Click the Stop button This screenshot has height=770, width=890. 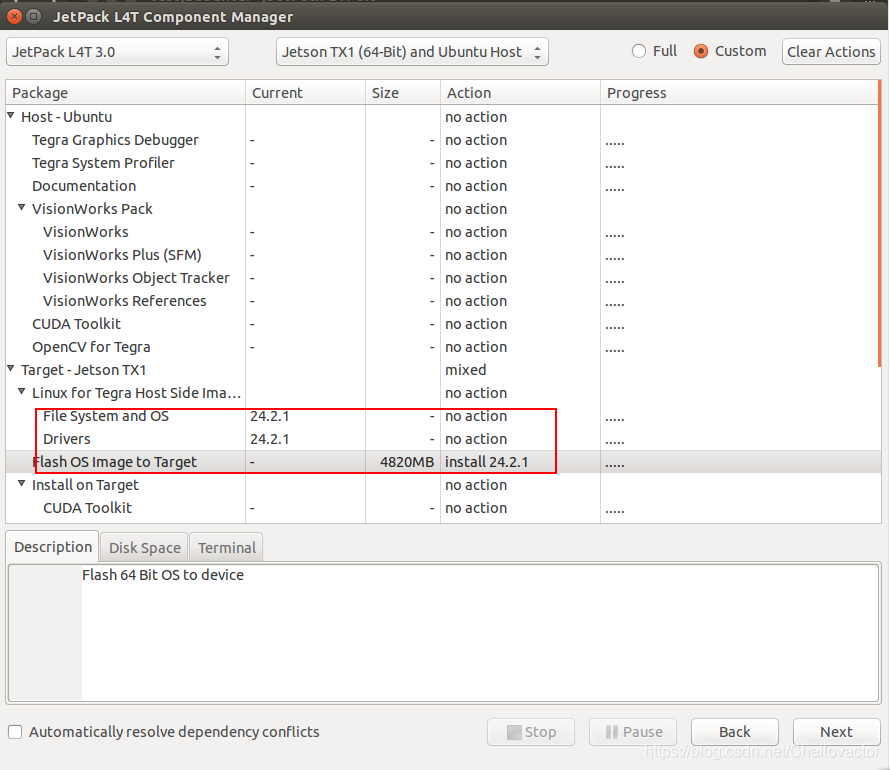click(531, 732)
